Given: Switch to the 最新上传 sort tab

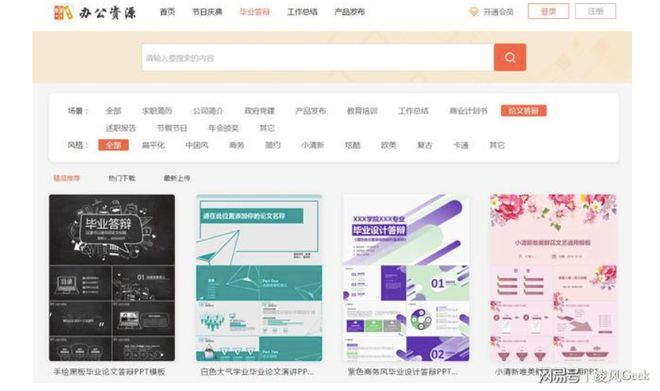Looking at the screenshot, I should point(177,178).
